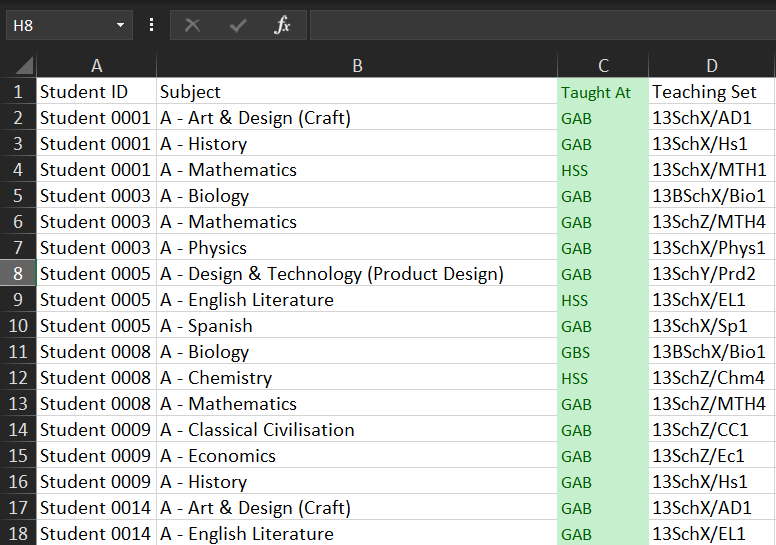Screen dimensions: 776x545
Task: Click the Cancel X formula icon
Action: click(x=192, y=25)
